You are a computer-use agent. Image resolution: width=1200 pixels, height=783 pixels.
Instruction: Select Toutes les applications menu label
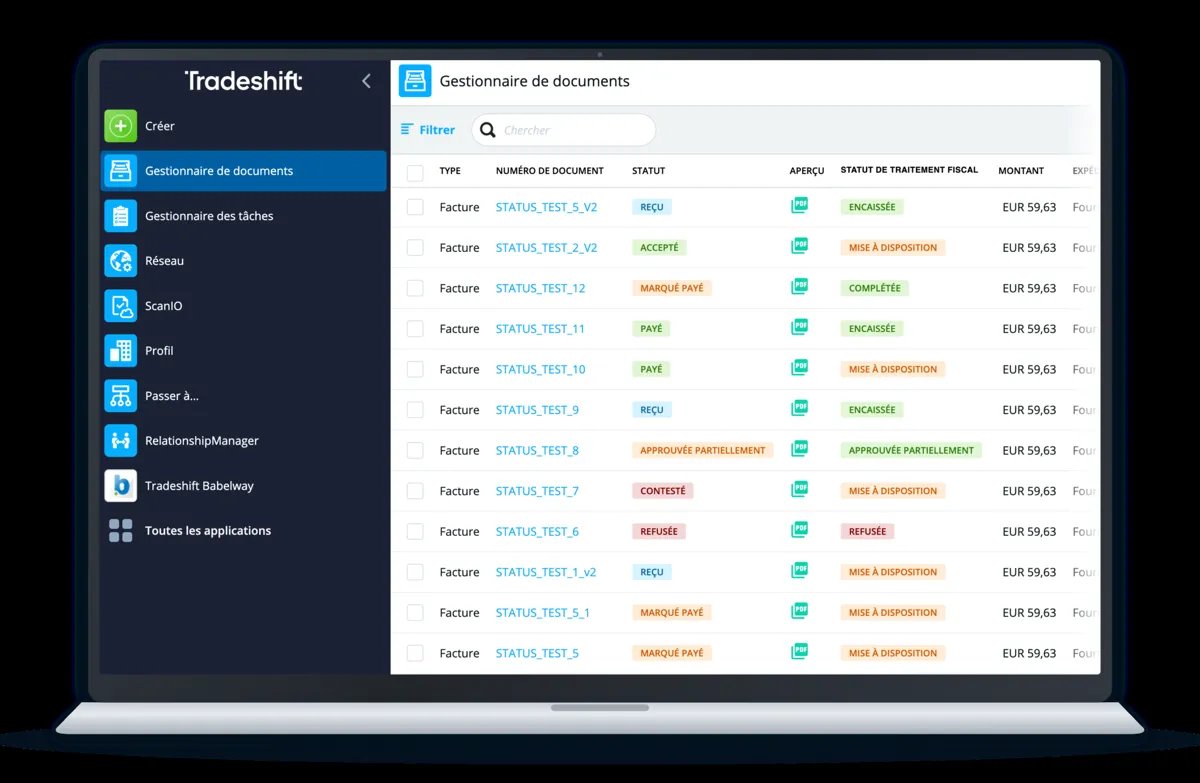[x=208, y=531]
